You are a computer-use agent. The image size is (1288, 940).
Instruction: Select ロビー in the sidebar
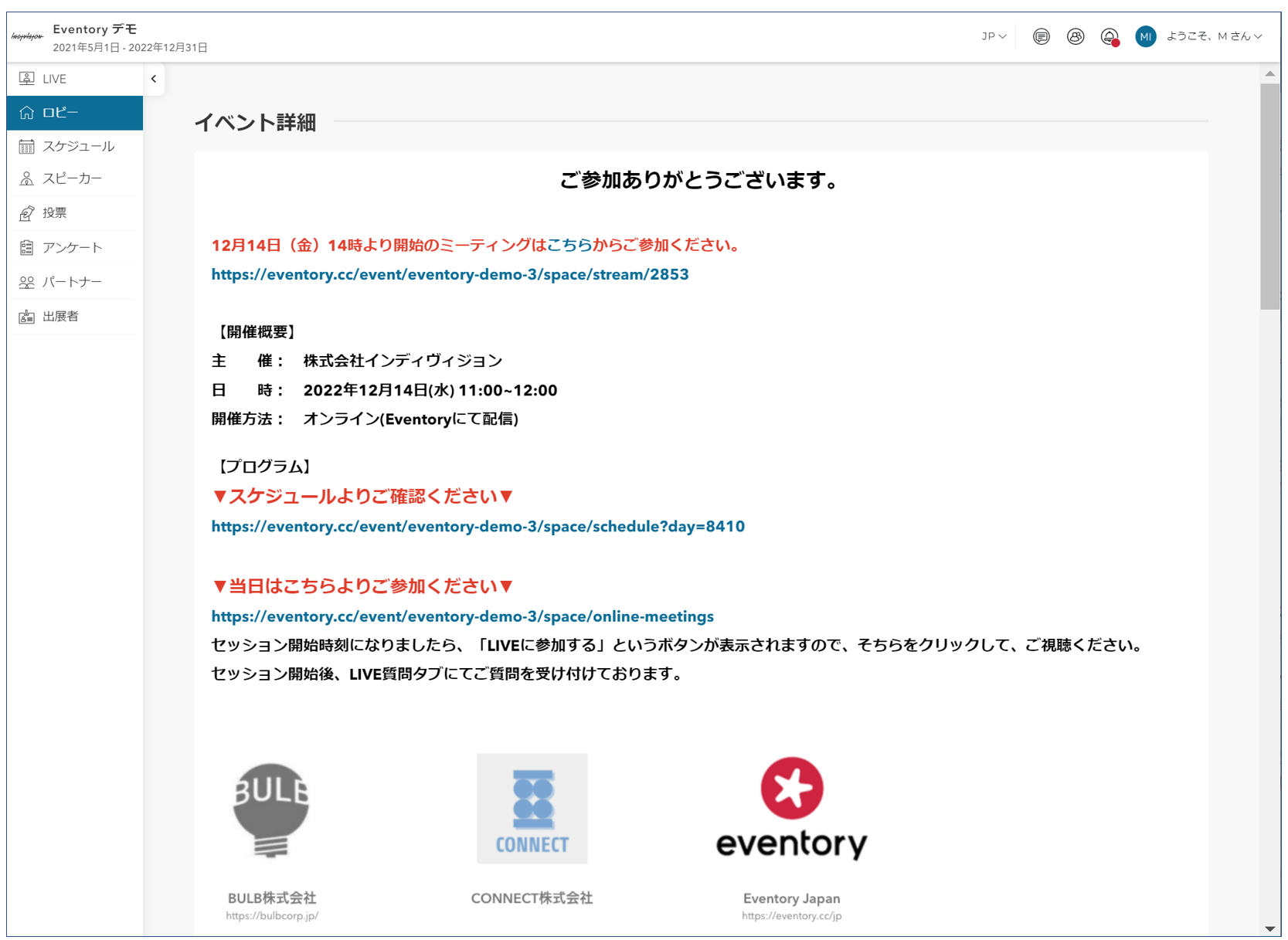coord(74,113)
